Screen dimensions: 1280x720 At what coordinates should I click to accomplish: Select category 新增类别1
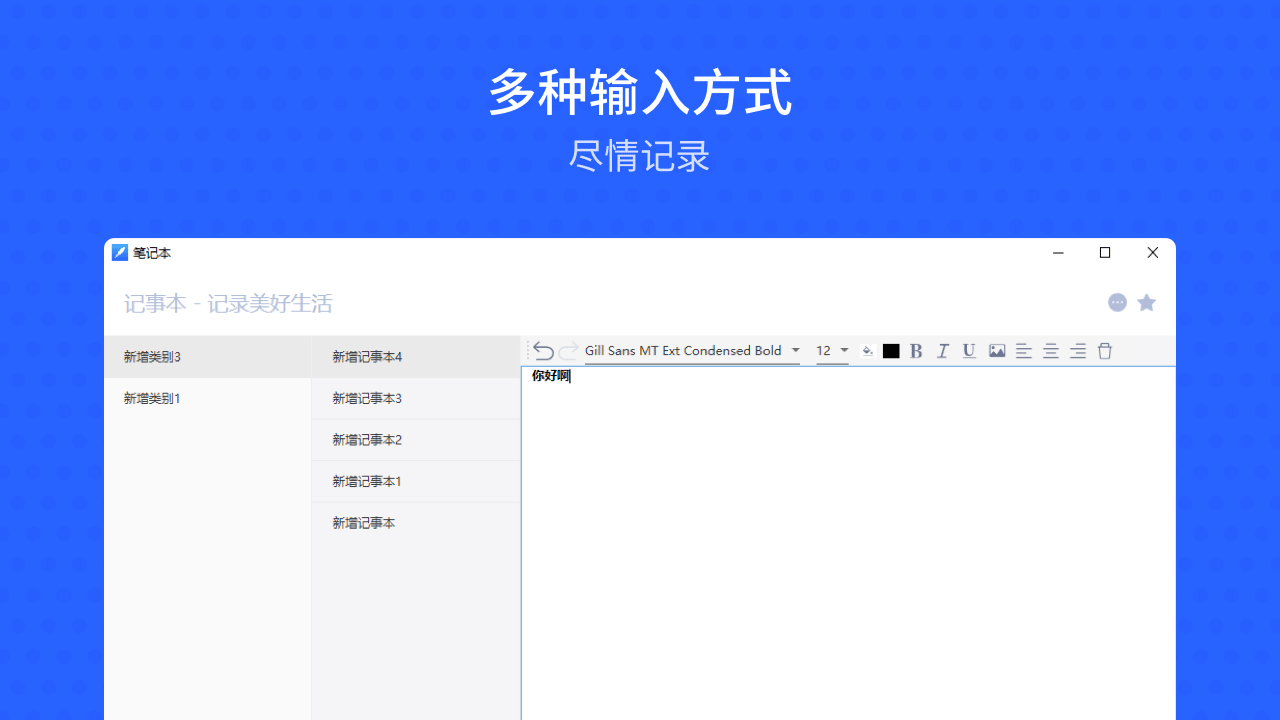pos(208,399)
